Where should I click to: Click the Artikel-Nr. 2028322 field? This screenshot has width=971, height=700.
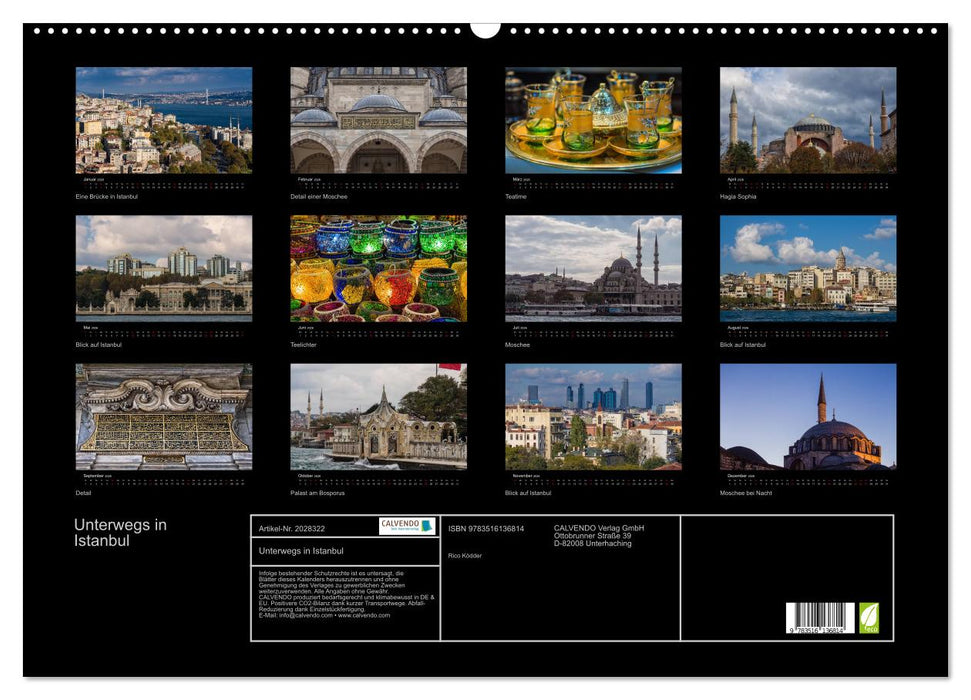pos(290,526)
